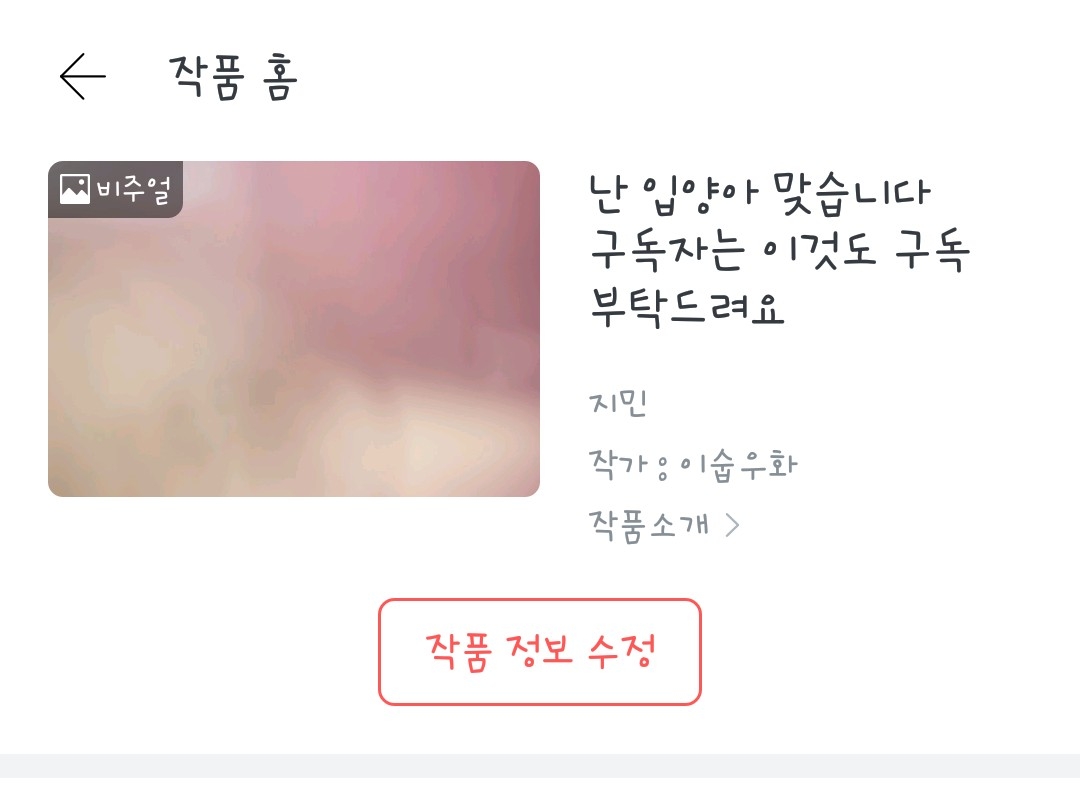The image size is (1080, 810).
Task: Tap the 비주얼 badge label text
Action: (134, 189)
